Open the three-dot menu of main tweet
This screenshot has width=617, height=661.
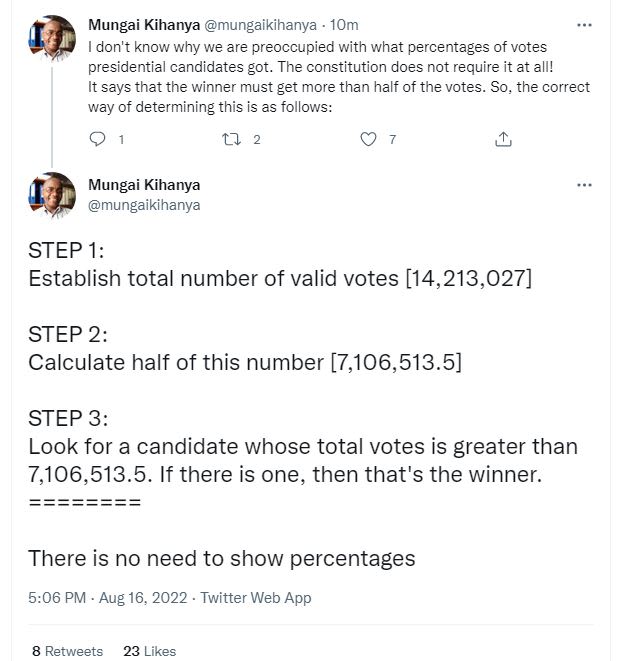(584, 185)
